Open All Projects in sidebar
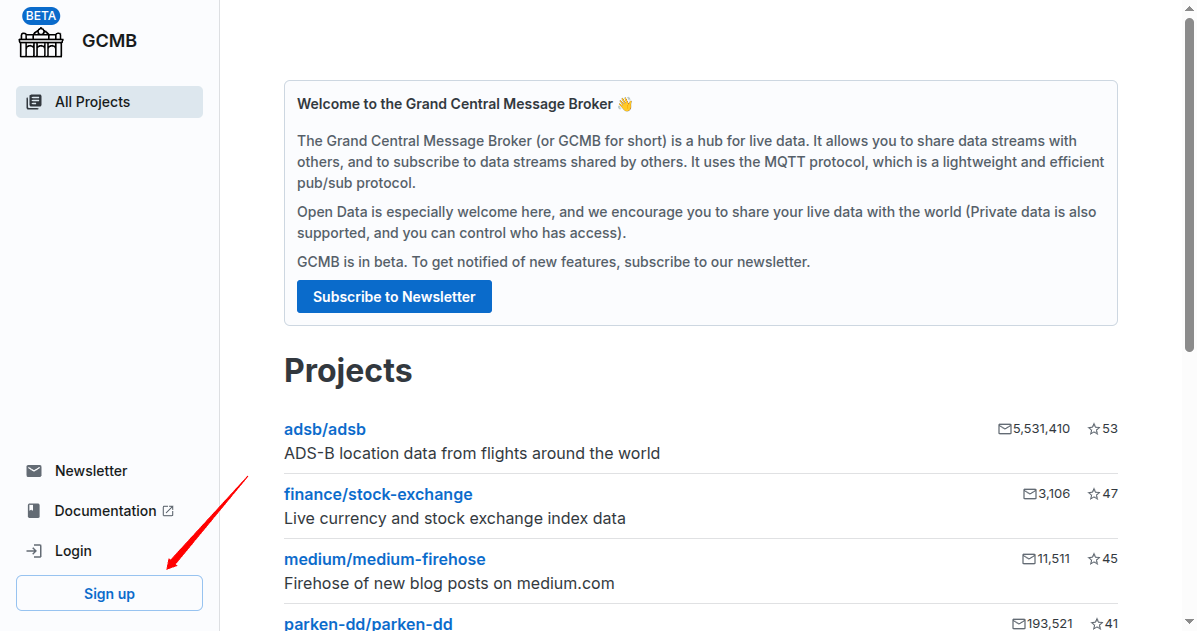 click(x=109, y=102)
